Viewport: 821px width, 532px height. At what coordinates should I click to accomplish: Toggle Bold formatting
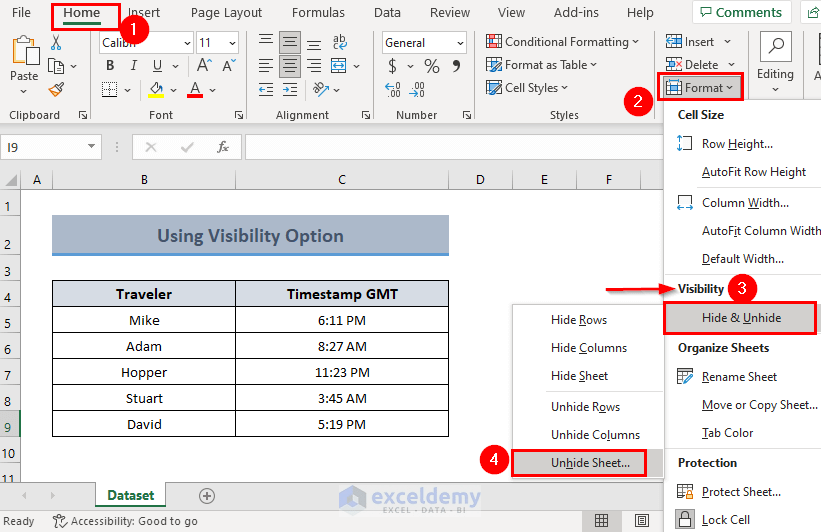pos(109,65)
